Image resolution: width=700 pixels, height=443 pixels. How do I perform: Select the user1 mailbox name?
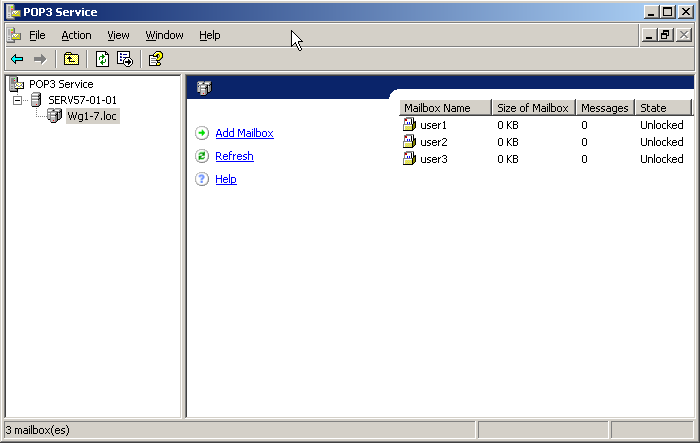433,125
